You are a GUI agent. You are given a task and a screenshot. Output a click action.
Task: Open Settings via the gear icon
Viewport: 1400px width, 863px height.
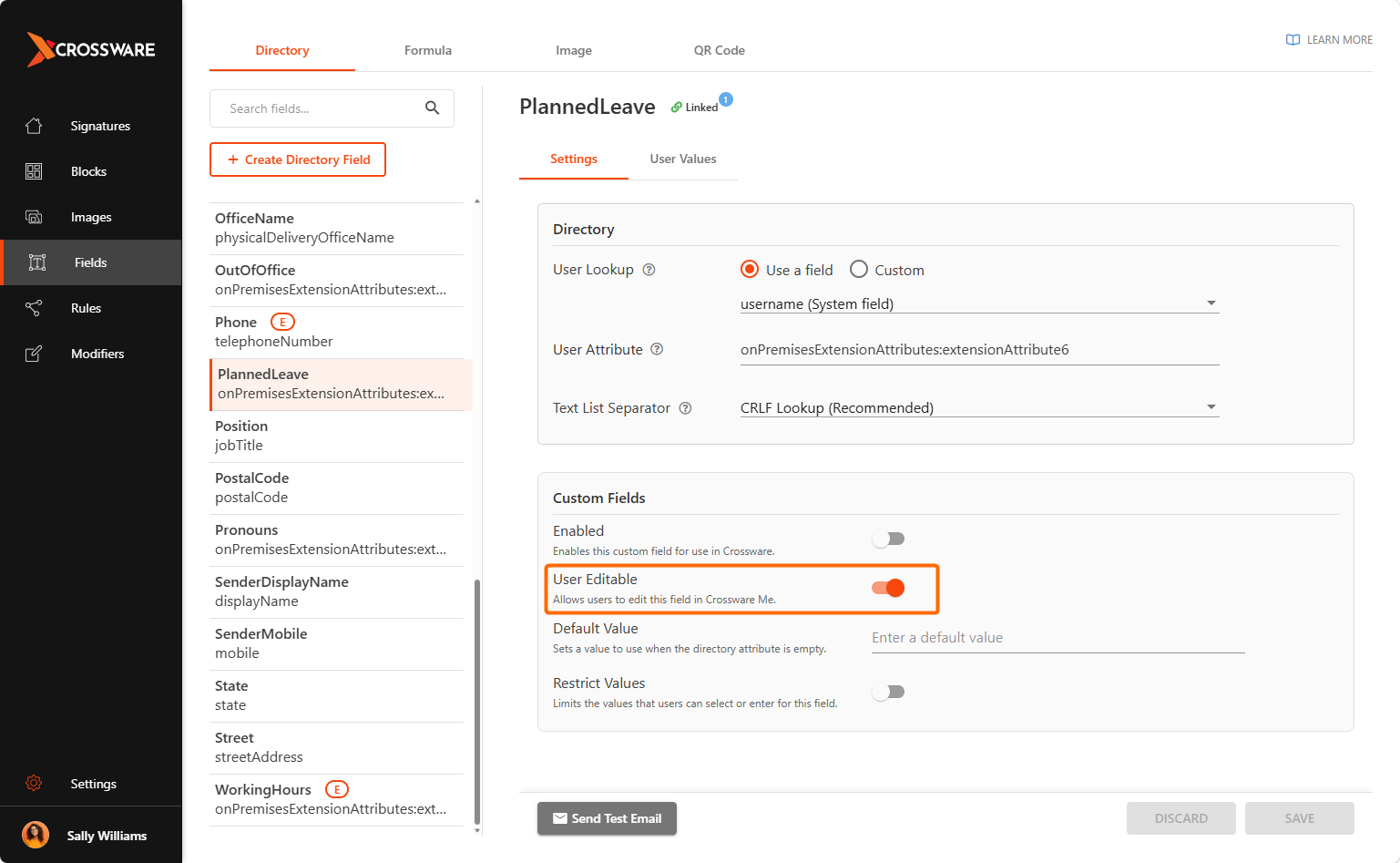34,784
